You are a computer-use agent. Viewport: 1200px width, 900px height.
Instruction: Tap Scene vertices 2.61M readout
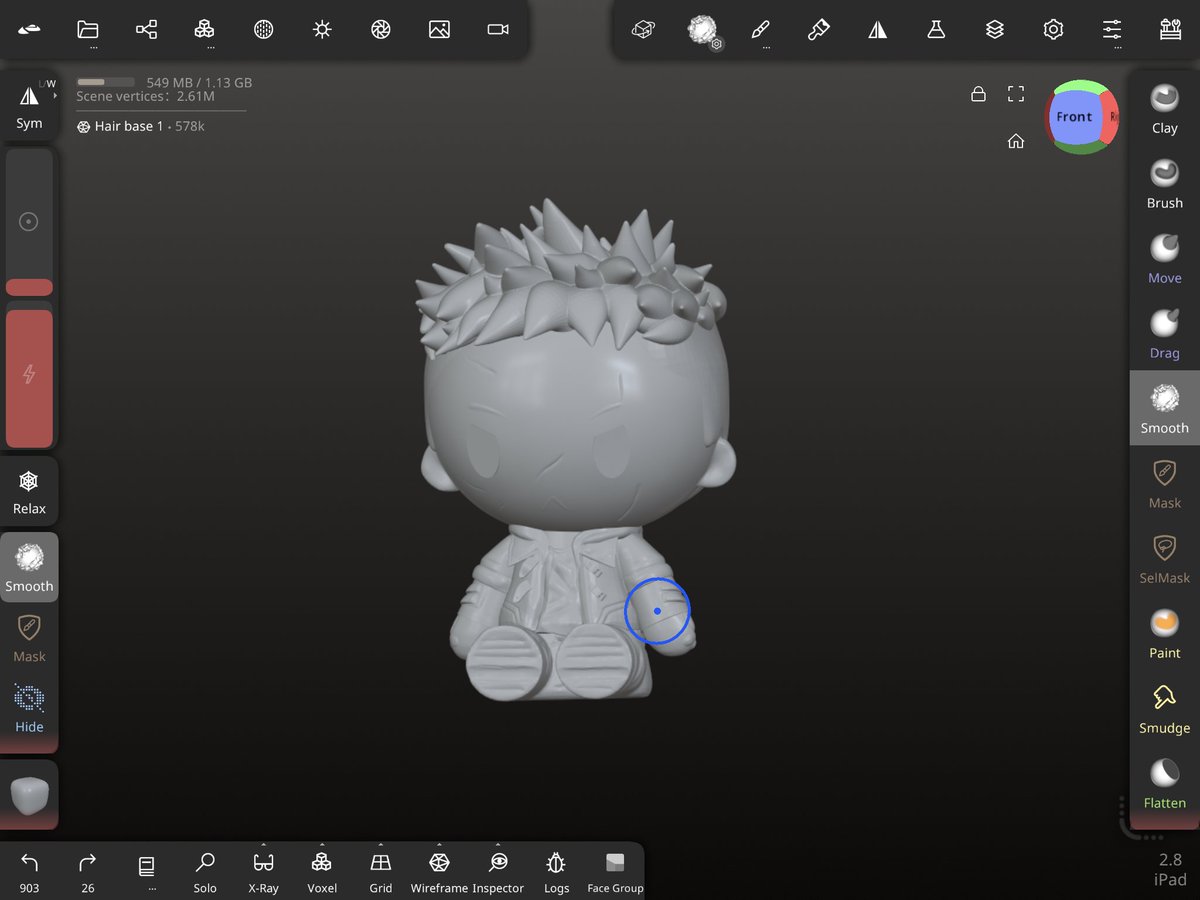[145, 97]
